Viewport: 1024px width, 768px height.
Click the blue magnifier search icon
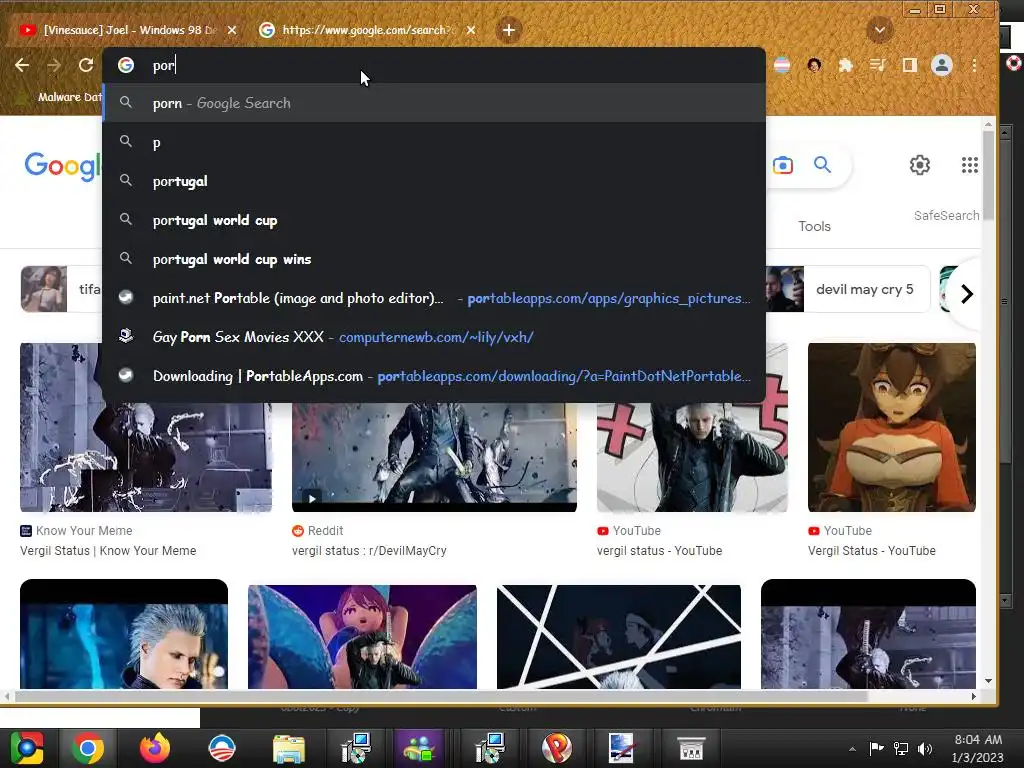[822, 165]
